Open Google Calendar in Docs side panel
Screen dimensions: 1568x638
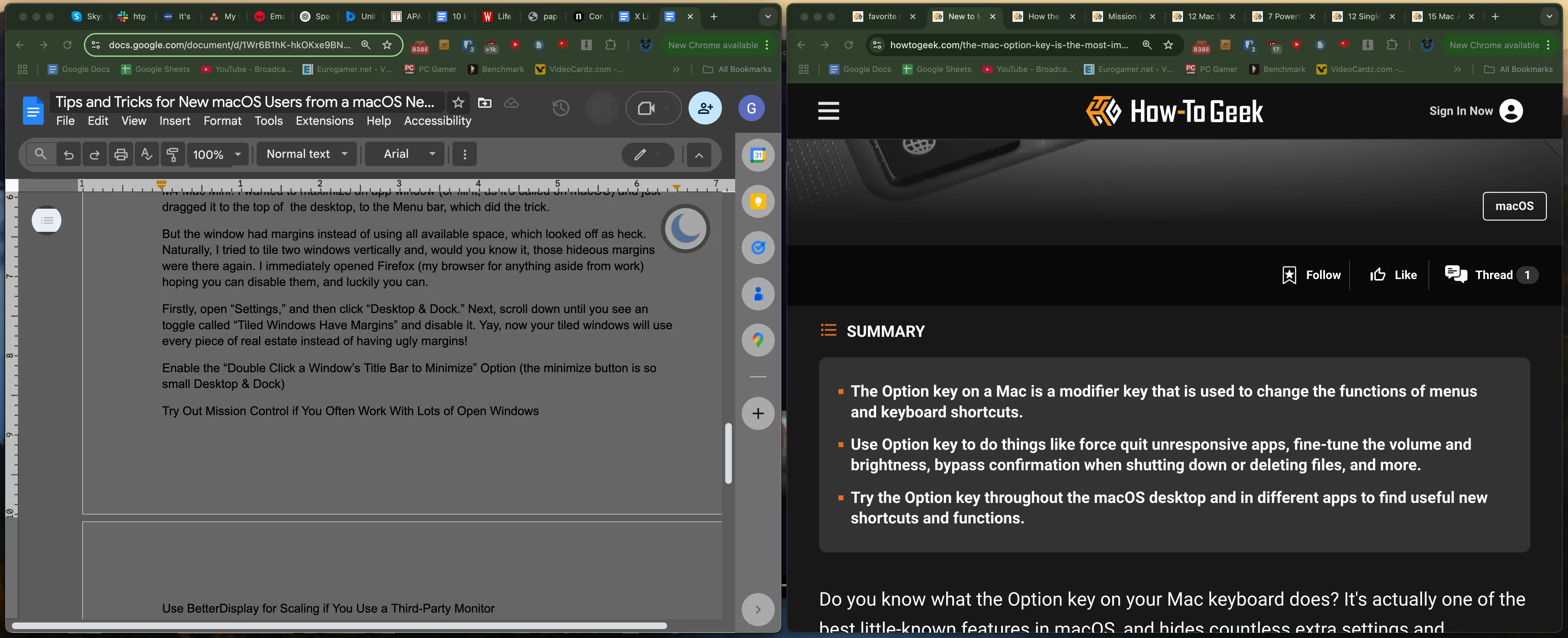point(758,155)
